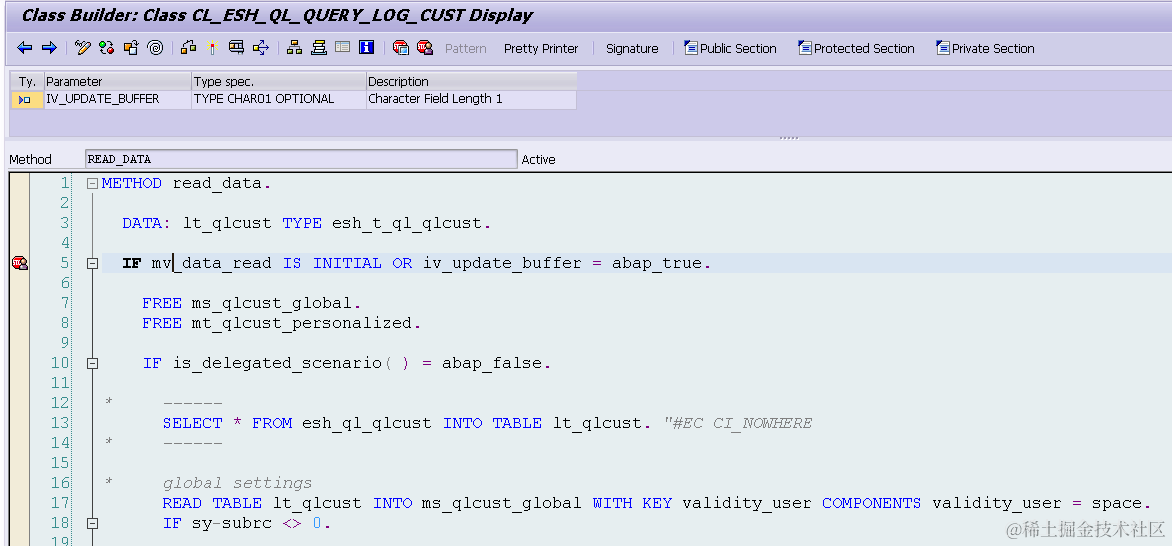Run the syntax Check icon

pos(189,48)
